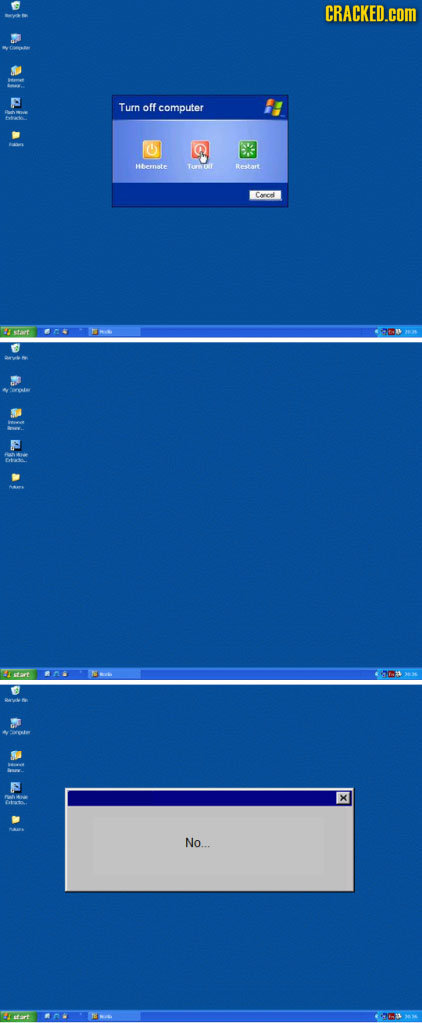Select Folders icon on the desktop without any dialog
The width and height of the screenshot is (422, 1023).
14,481
